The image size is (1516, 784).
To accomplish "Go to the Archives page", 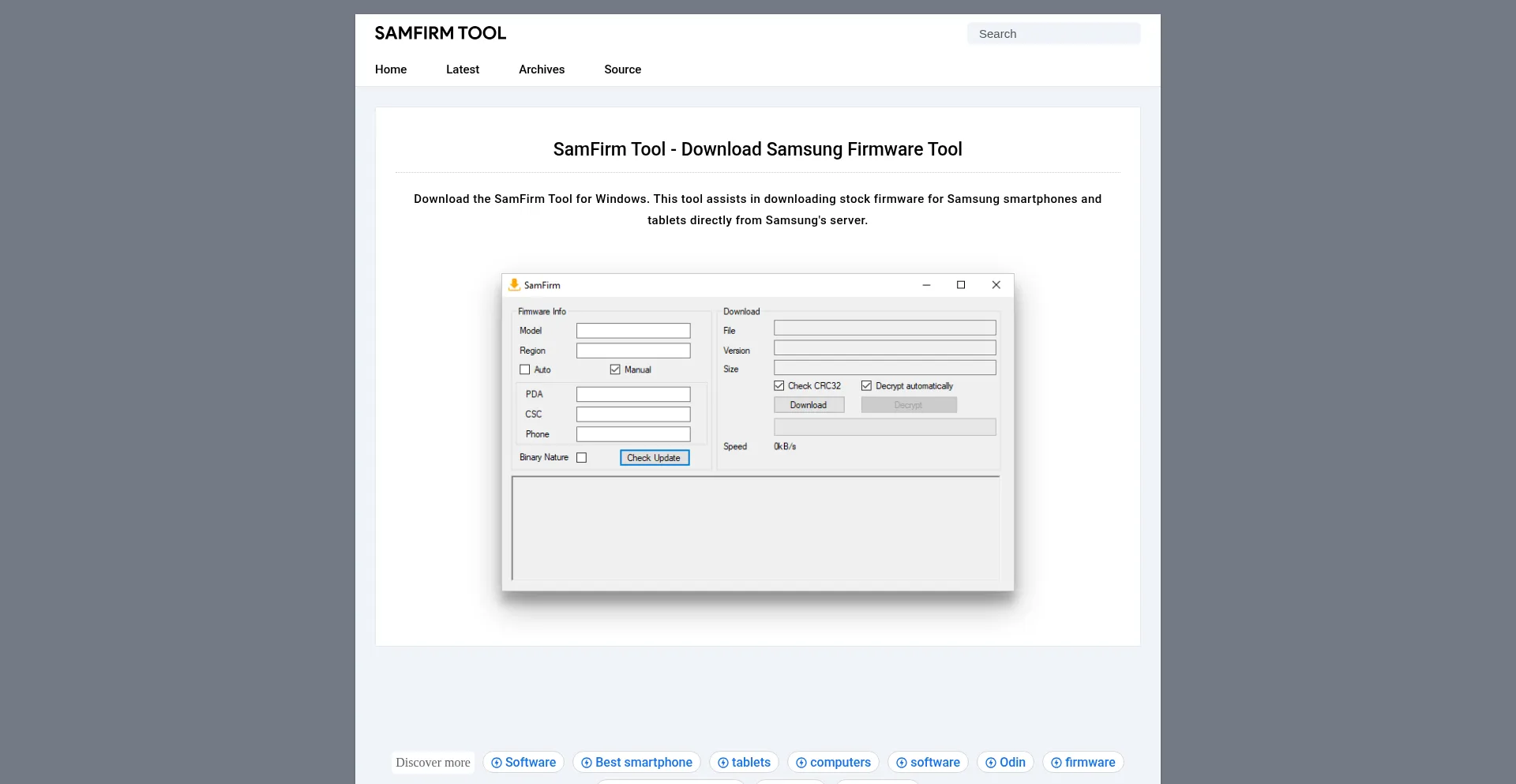I will coord(542,69).
